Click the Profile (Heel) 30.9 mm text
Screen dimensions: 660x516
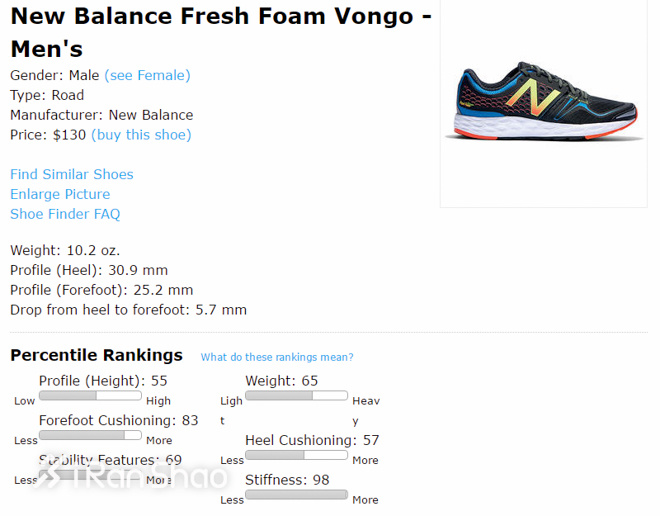click(89, 270)
